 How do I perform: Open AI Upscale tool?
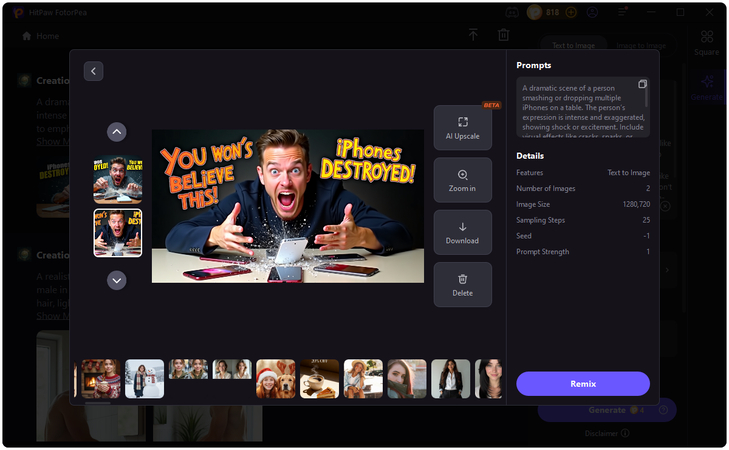point(463,128)
